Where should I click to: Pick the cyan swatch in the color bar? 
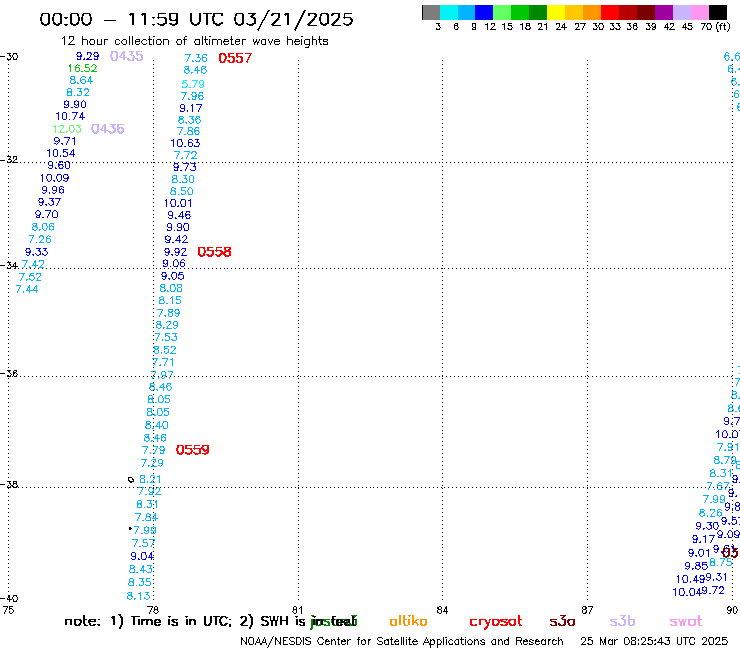click(x=449, y=12)
